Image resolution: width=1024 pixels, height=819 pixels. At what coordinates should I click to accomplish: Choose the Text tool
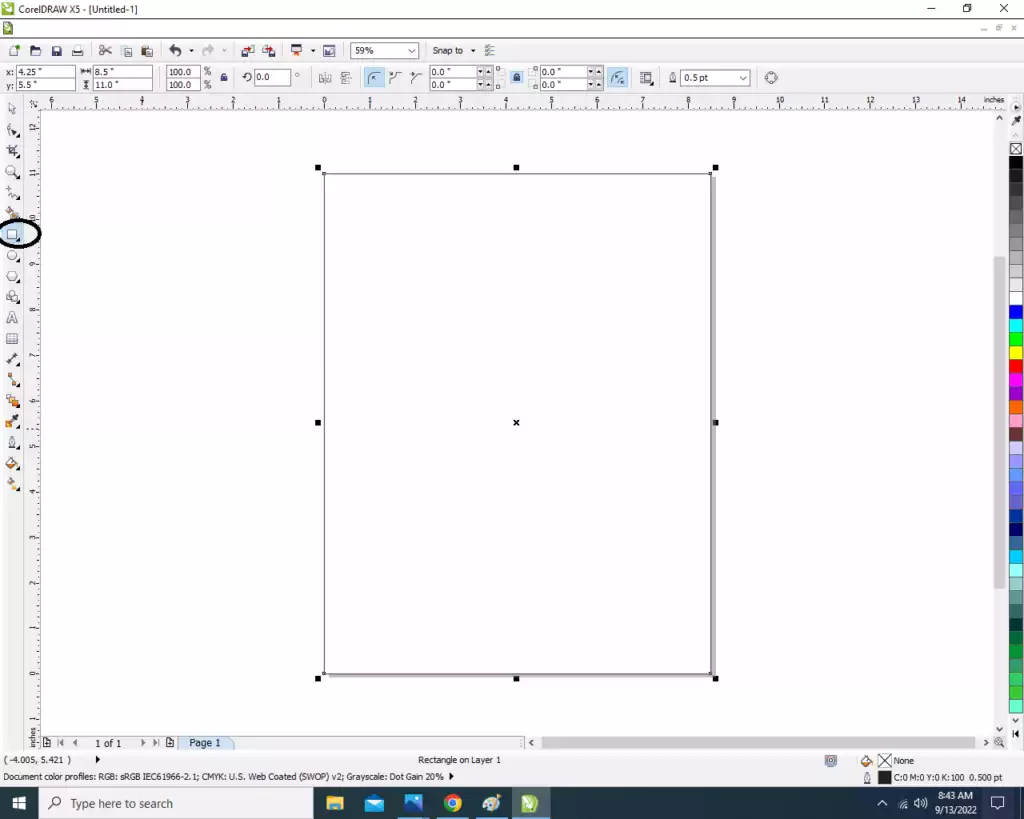[12, 317]
